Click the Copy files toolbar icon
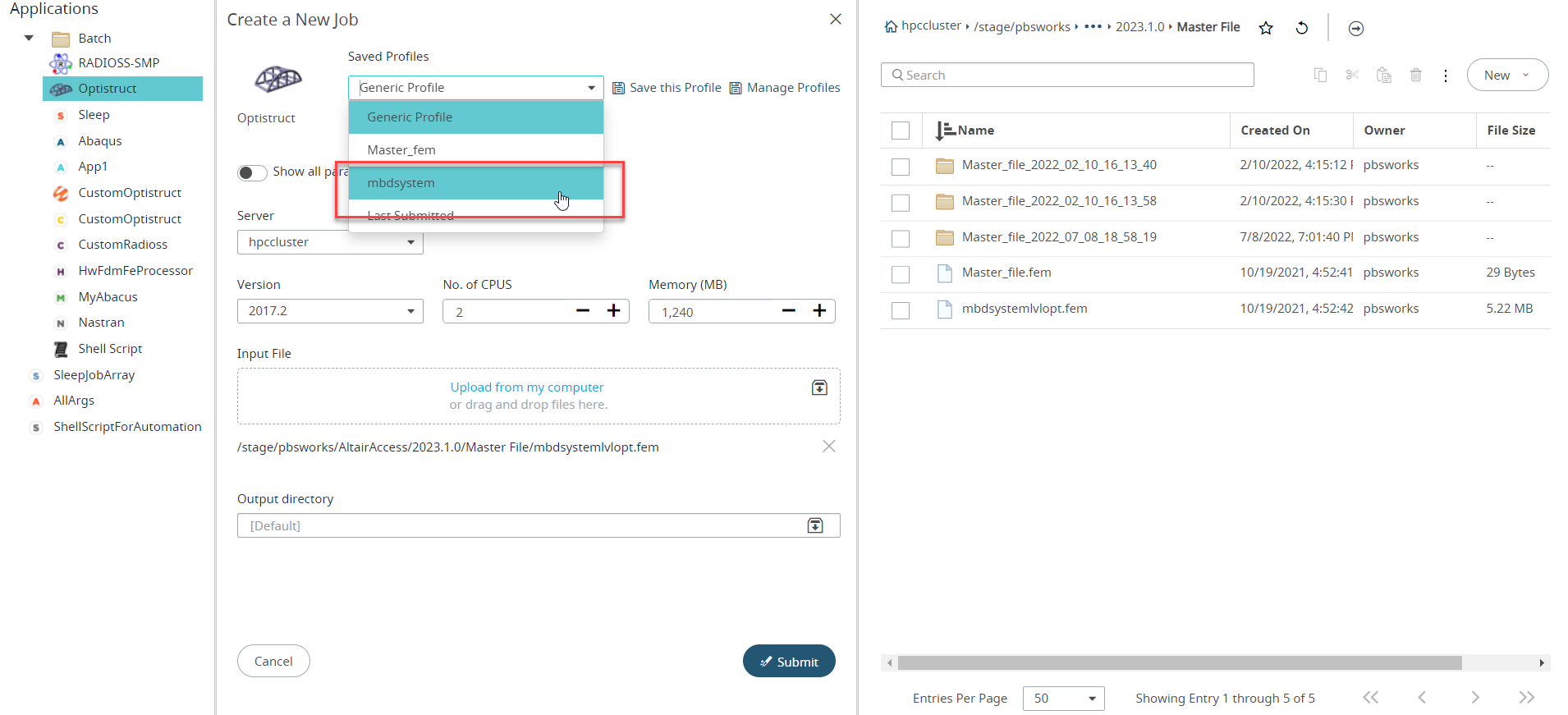The height and width of the screenshot is (715, 1568). point(1320,76)
